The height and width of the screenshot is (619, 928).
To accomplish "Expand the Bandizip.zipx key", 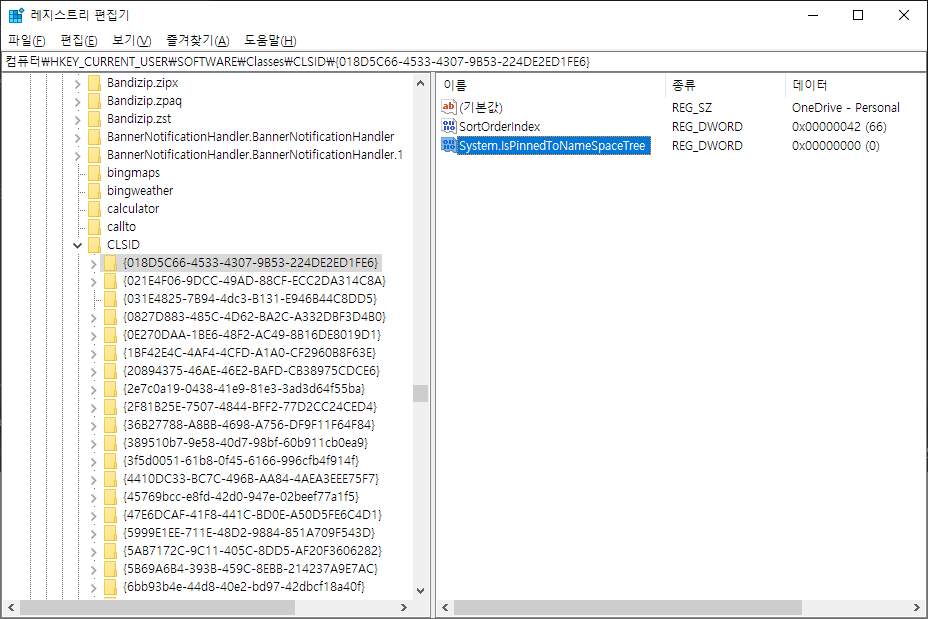I will click(x=78, y=84).
